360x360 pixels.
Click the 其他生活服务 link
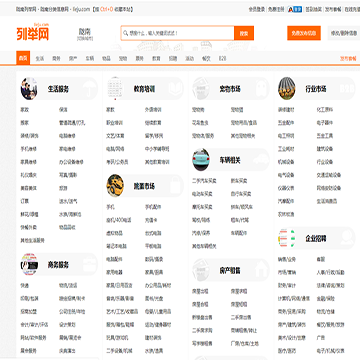tap(33, 240)
